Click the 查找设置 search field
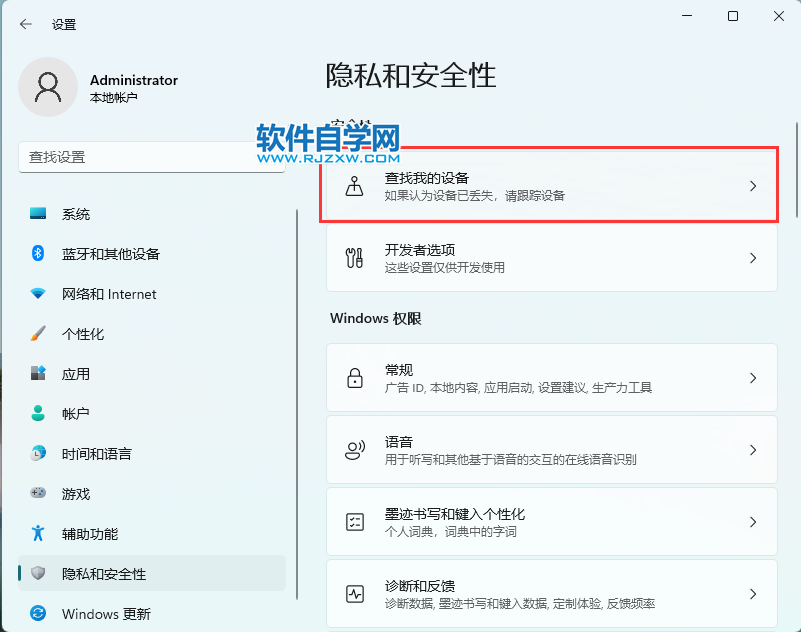Viewport: 801px width, 632px height. 152,157
